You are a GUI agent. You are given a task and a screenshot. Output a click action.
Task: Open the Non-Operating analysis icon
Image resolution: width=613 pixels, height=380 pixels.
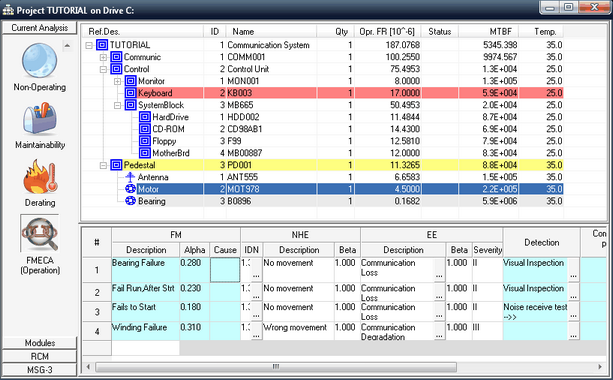click(39, 61)
